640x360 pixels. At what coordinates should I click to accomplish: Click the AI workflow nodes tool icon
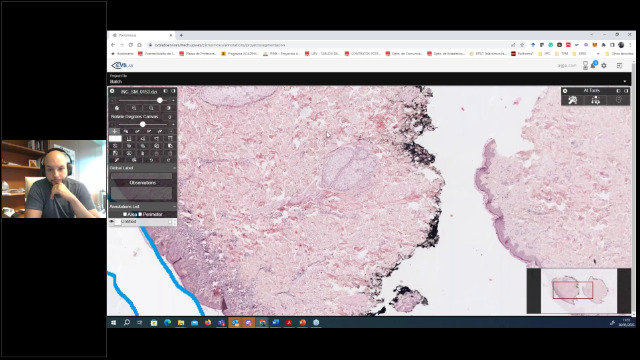[596, 100]
